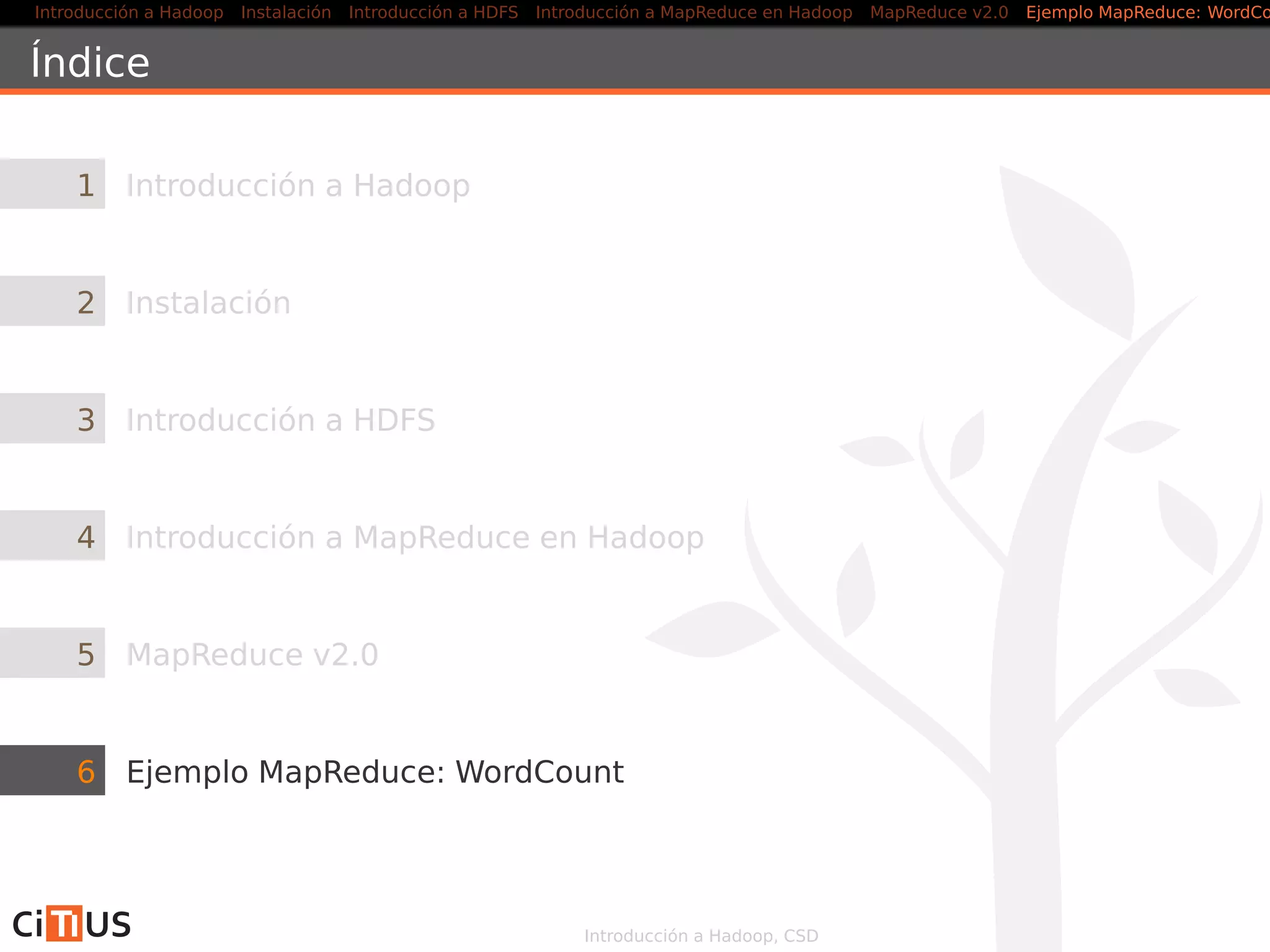Click the number 5 index box
This screenshot has width=1270, height=952.
point(53,653)
